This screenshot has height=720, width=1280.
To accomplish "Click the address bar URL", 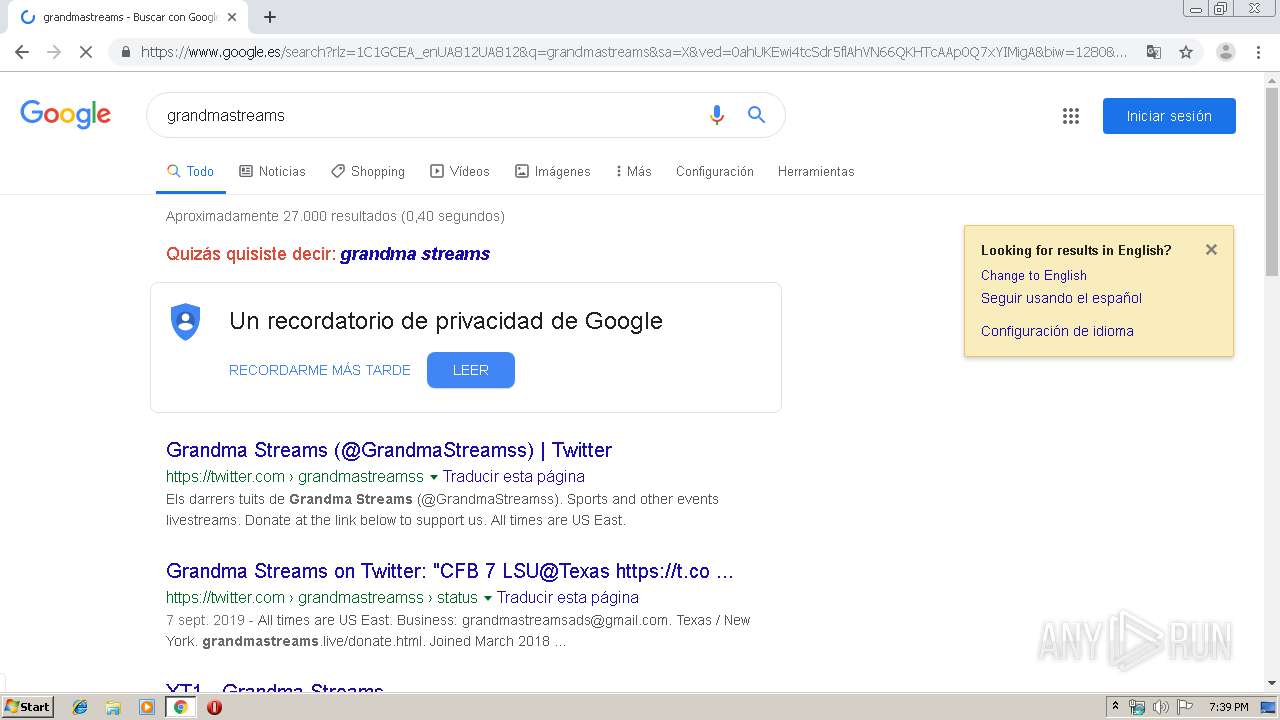I will point(634,52).
